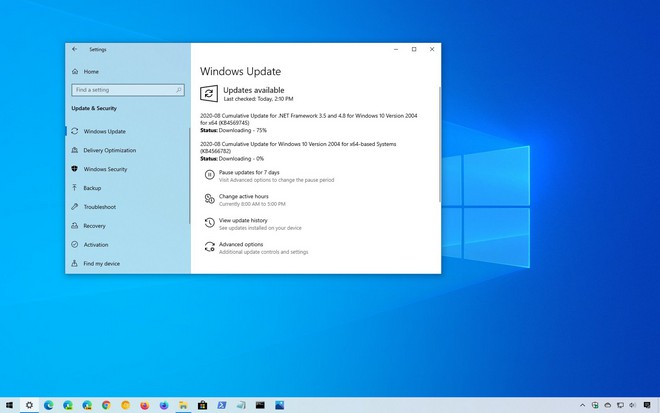Open Windows Security shield icon
660x413 pixels.
[x=74, y=169]
